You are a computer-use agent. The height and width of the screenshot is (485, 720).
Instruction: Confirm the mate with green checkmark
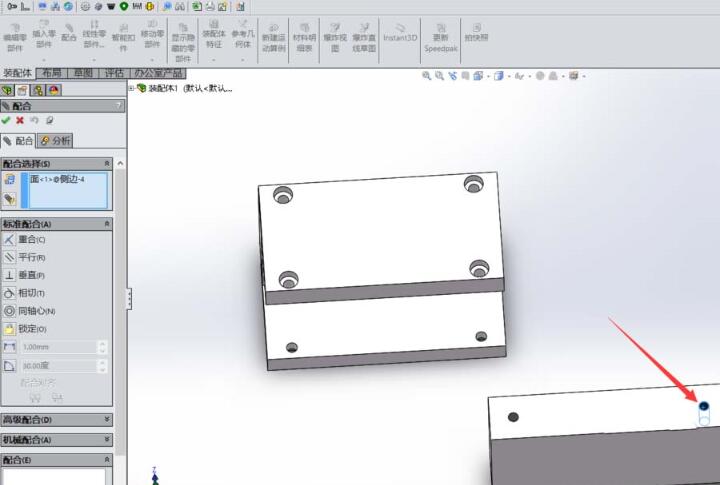tap(6, 120)
